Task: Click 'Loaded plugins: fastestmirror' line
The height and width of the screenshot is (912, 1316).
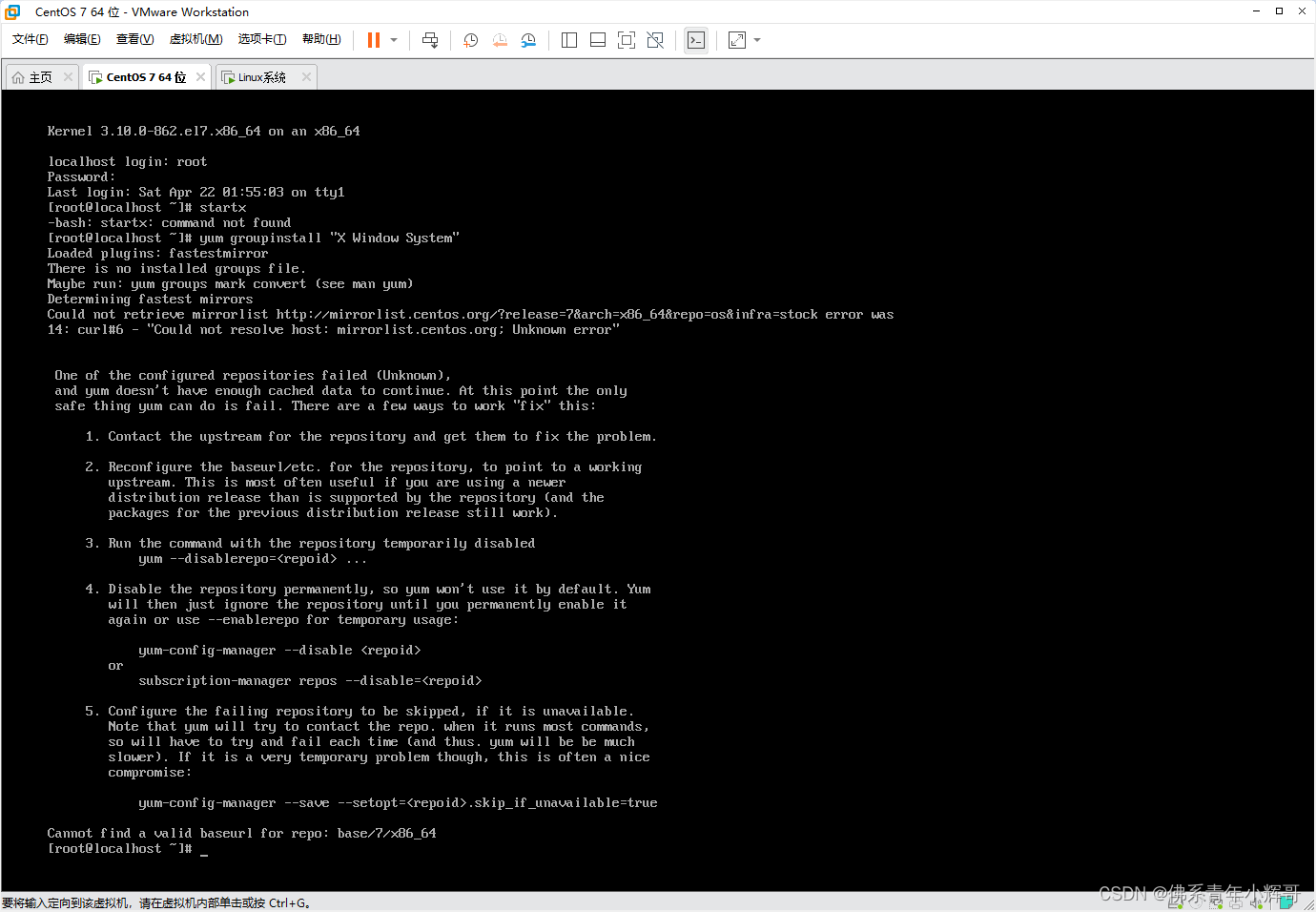Action: 157,254
